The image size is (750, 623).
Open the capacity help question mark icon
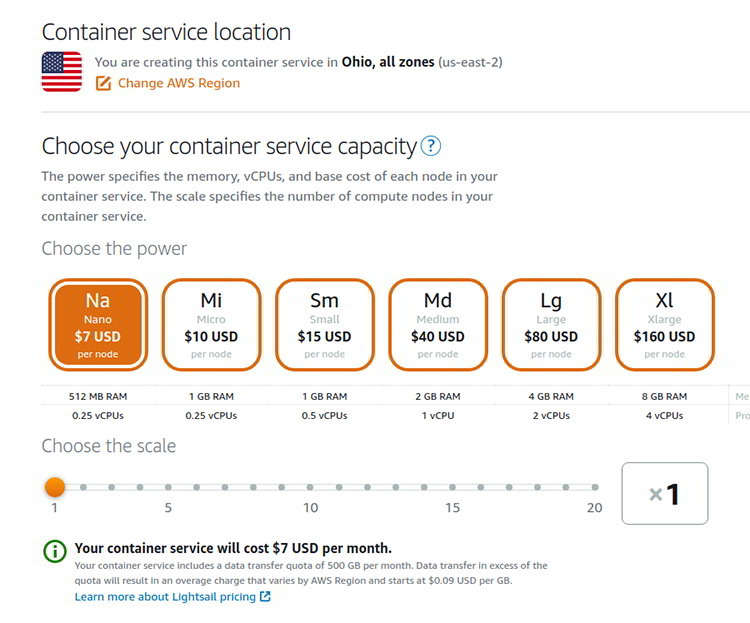coord(430,146)
